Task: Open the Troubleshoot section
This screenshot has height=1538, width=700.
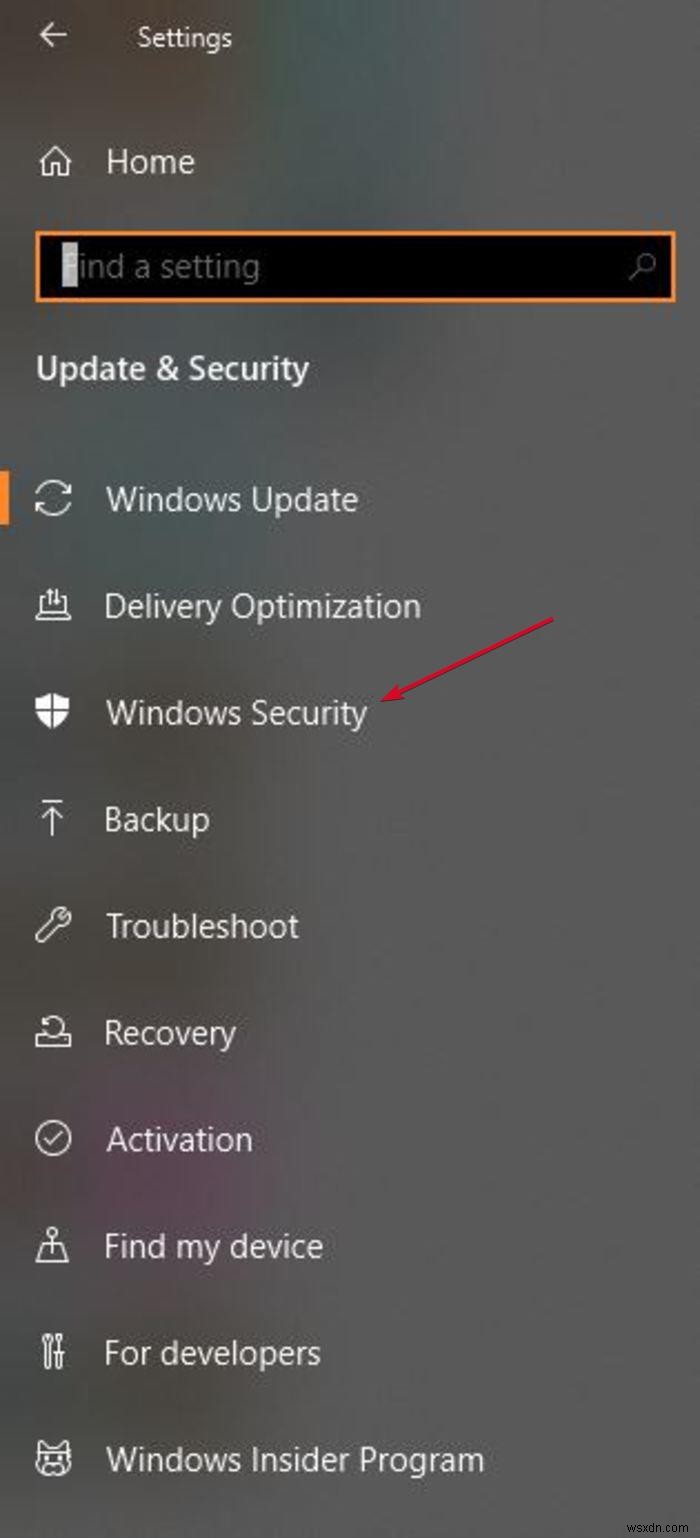Action: coord(201,925)
